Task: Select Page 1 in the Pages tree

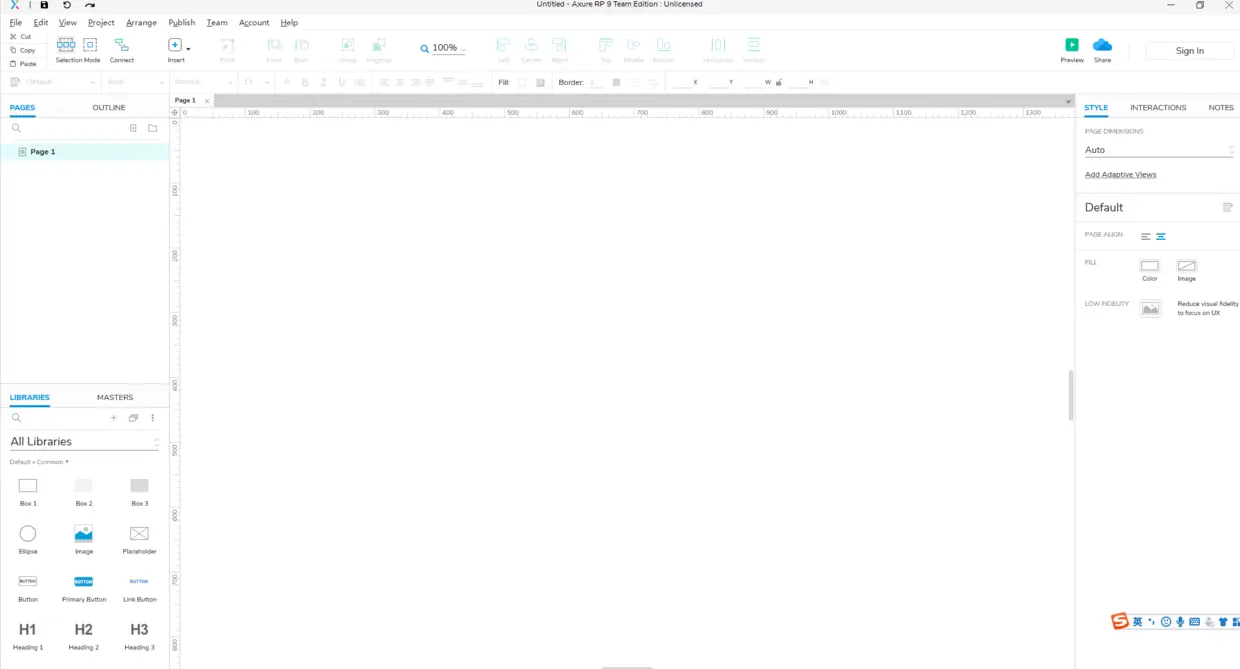Action: tap(85, 152)
